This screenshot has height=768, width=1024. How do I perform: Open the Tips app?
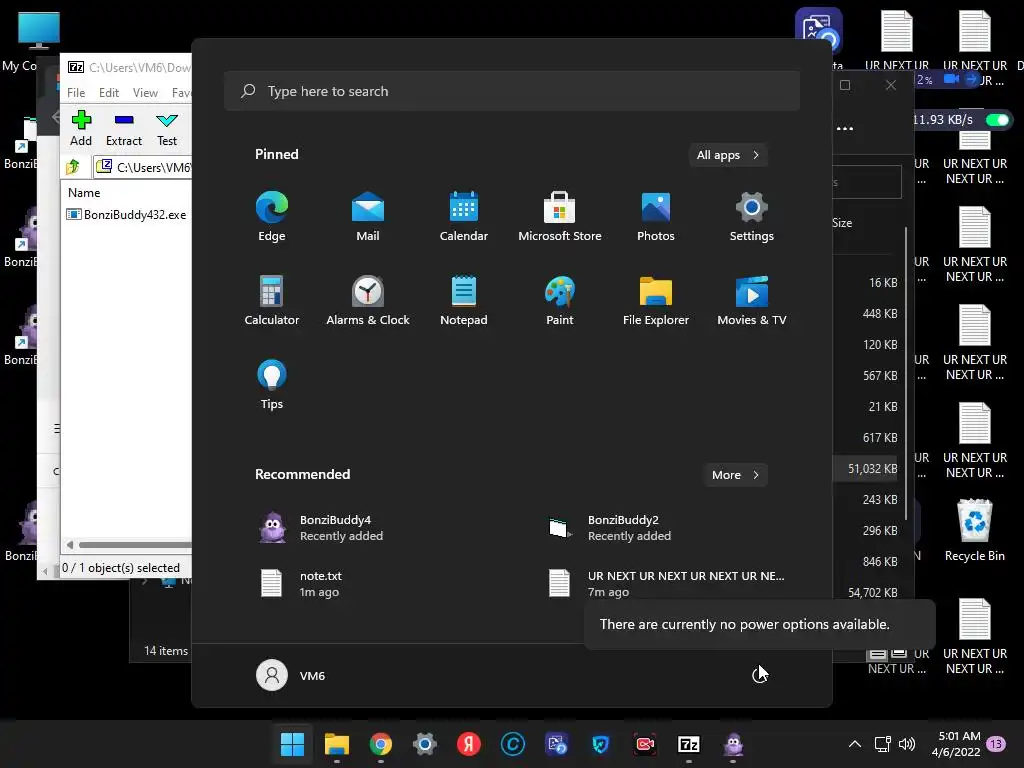(x=272, y=385)
